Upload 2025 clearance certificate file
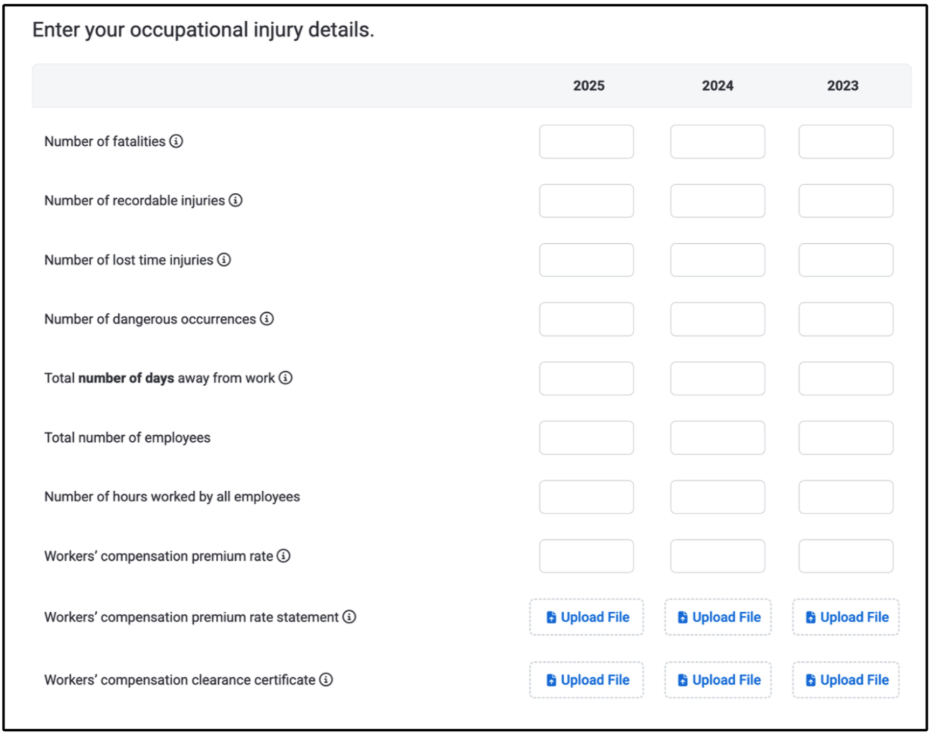Image resolution: width=936 pixels, height=738 pixels. click(586, 680)
